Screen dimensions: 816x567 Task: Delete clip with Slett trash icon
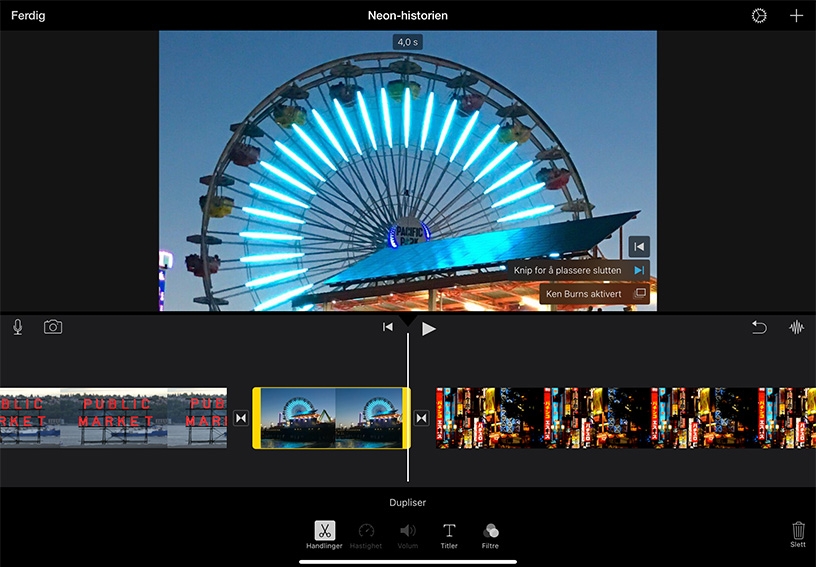coord(798,535)
